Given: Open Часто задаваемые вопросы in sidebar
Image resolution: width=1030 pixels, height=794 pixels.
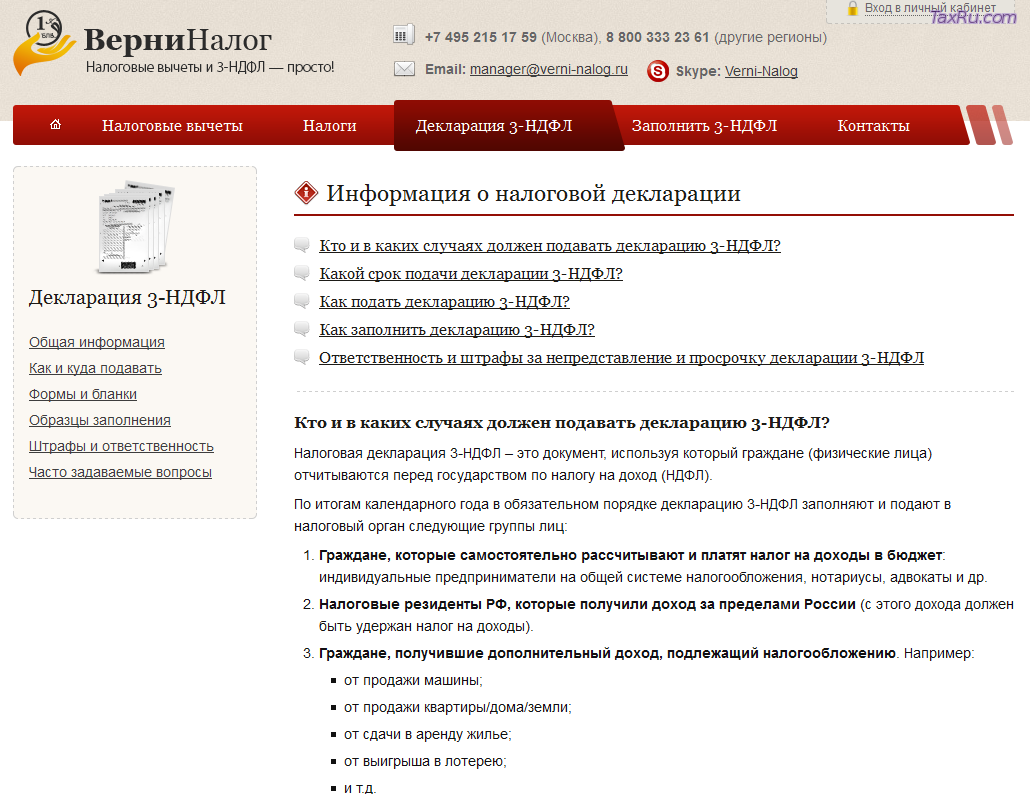Looking at the screenshot, I should click(120, 472).
